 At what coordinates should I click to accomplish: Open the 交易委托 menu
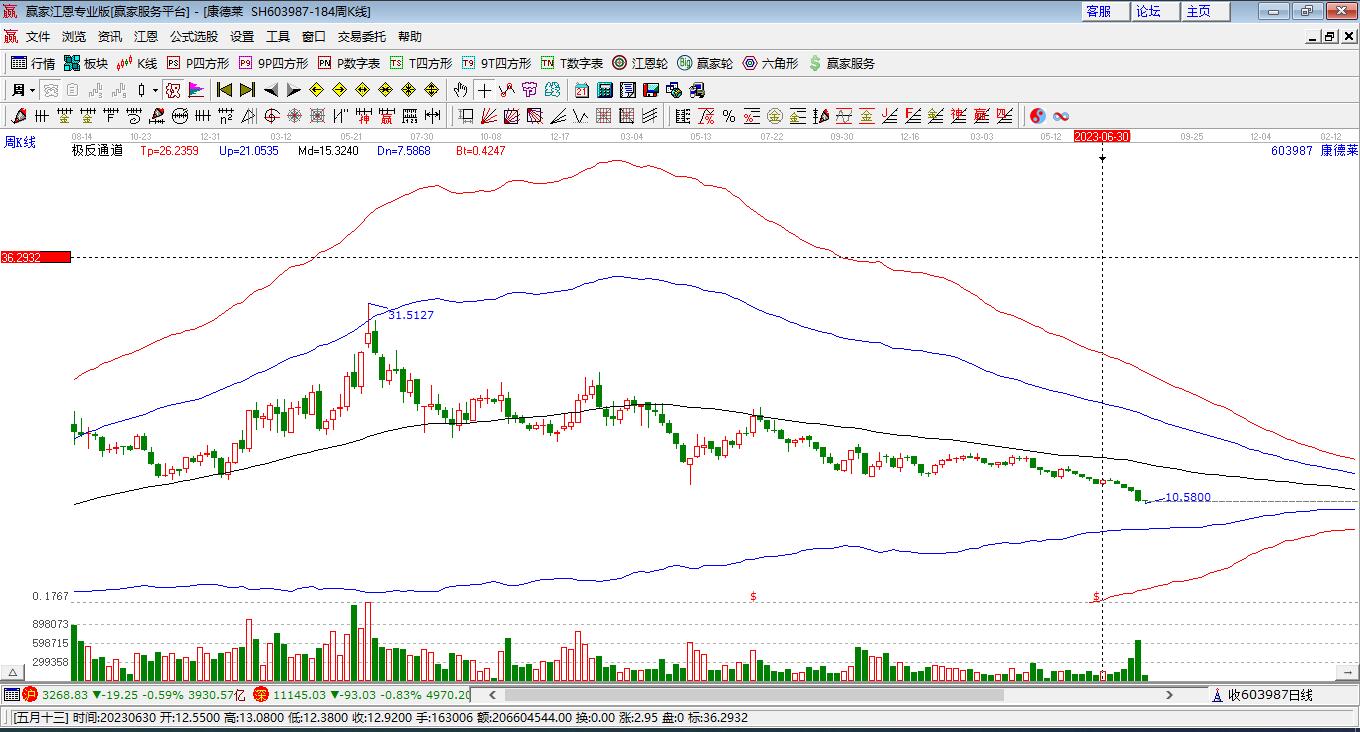[x=361, y=36]
